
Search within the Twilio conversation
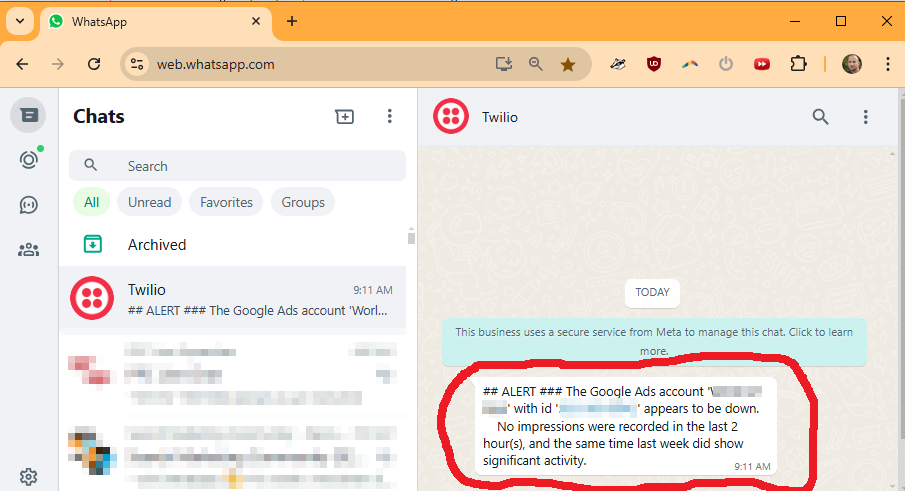[820, 117]
